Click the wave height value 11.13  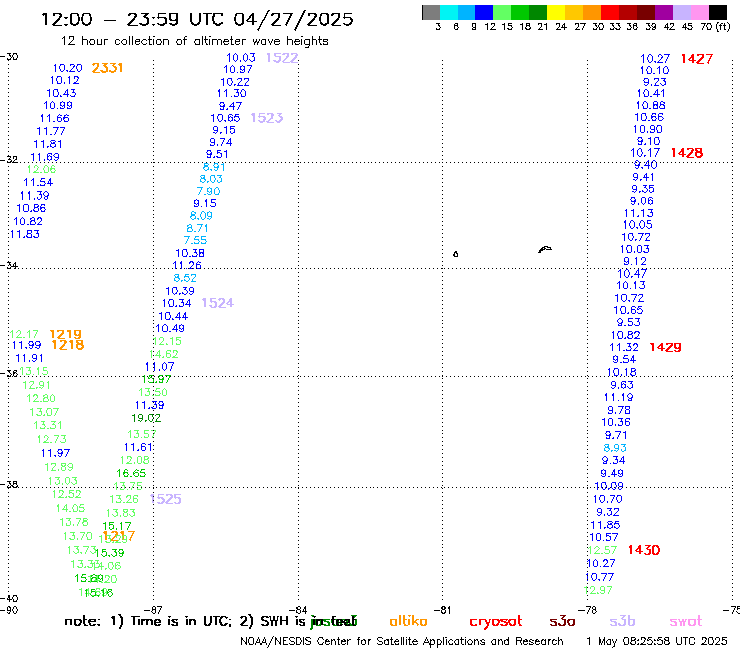[639, 213]
